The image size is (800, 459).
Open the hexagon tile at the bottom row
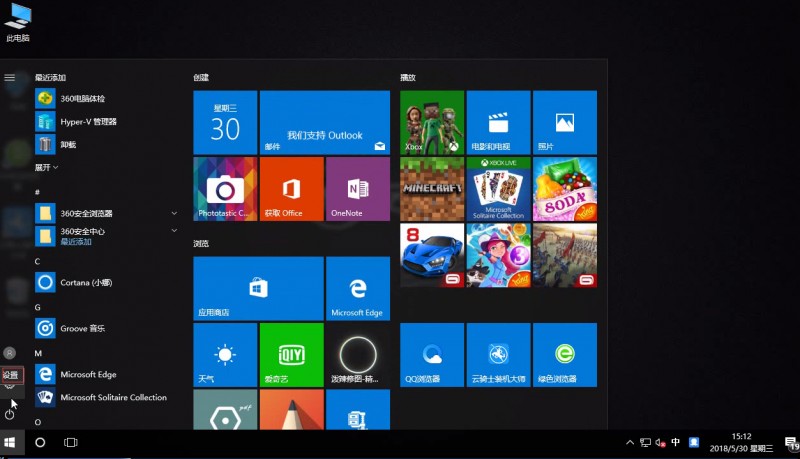[x=225, y=410]
